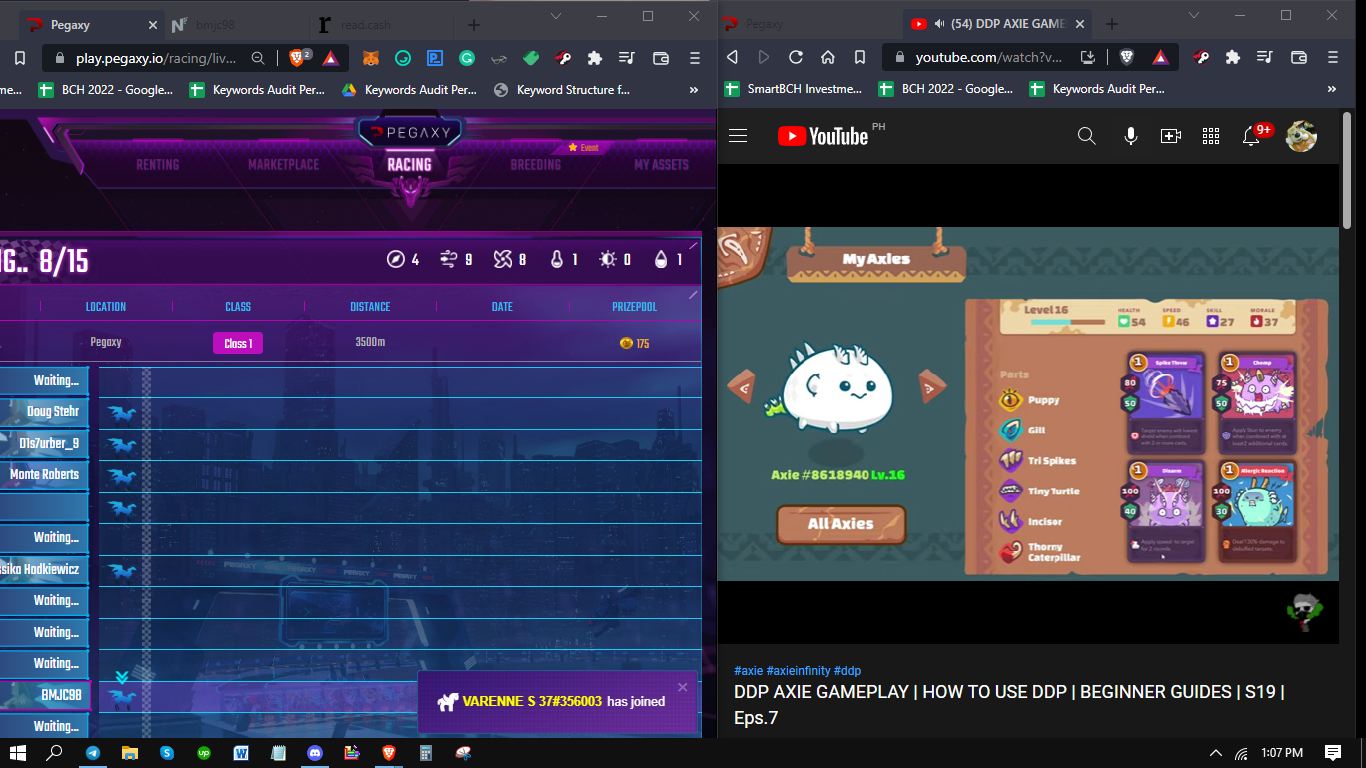Close the DDP AXIE GAME YouTube tab
1366x768 pixels.
pyautogui.click(x=1079, y=24)
